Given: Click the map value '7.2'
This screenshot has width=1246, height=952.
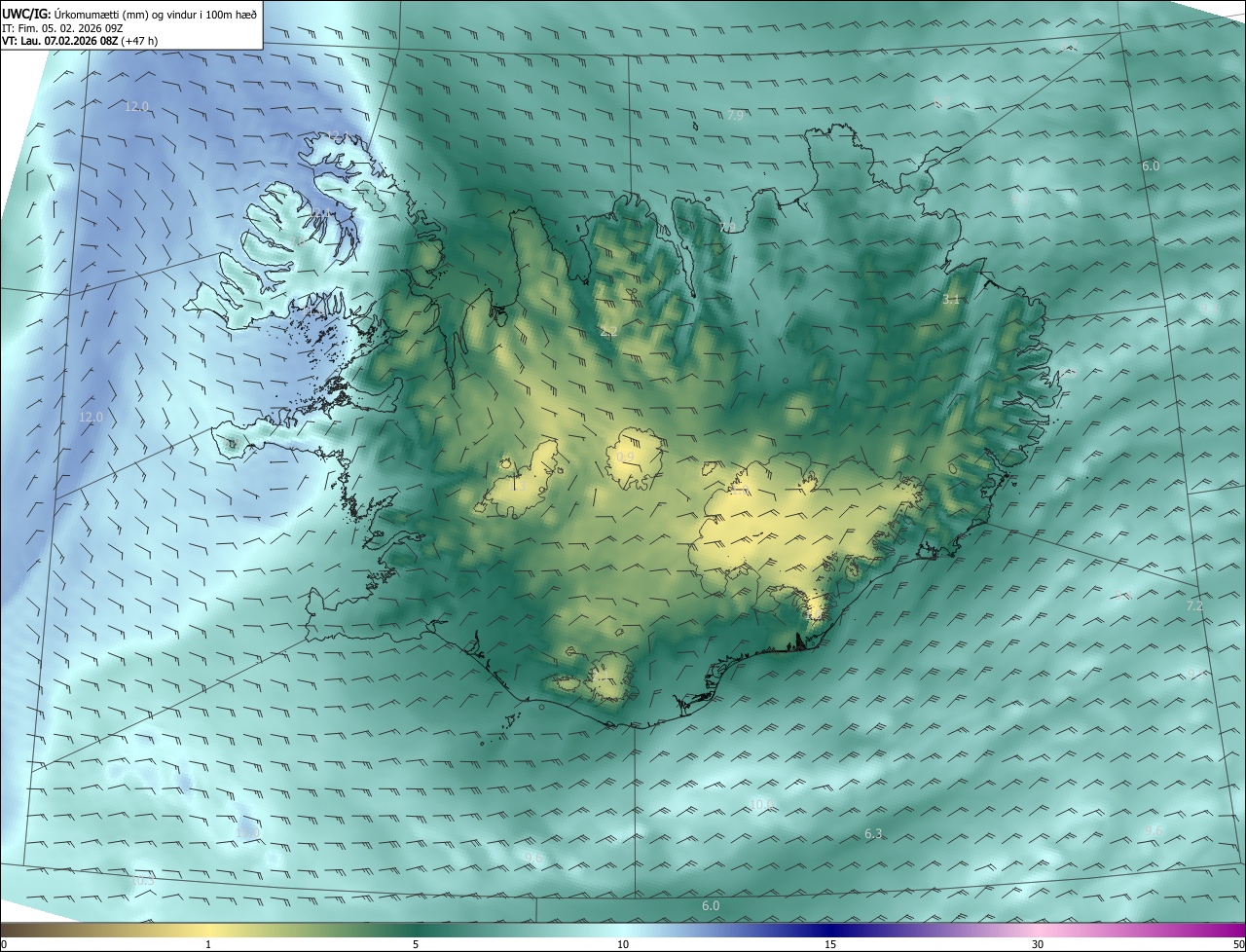Looking at the screenshot, I should (x=1194, y=605).
